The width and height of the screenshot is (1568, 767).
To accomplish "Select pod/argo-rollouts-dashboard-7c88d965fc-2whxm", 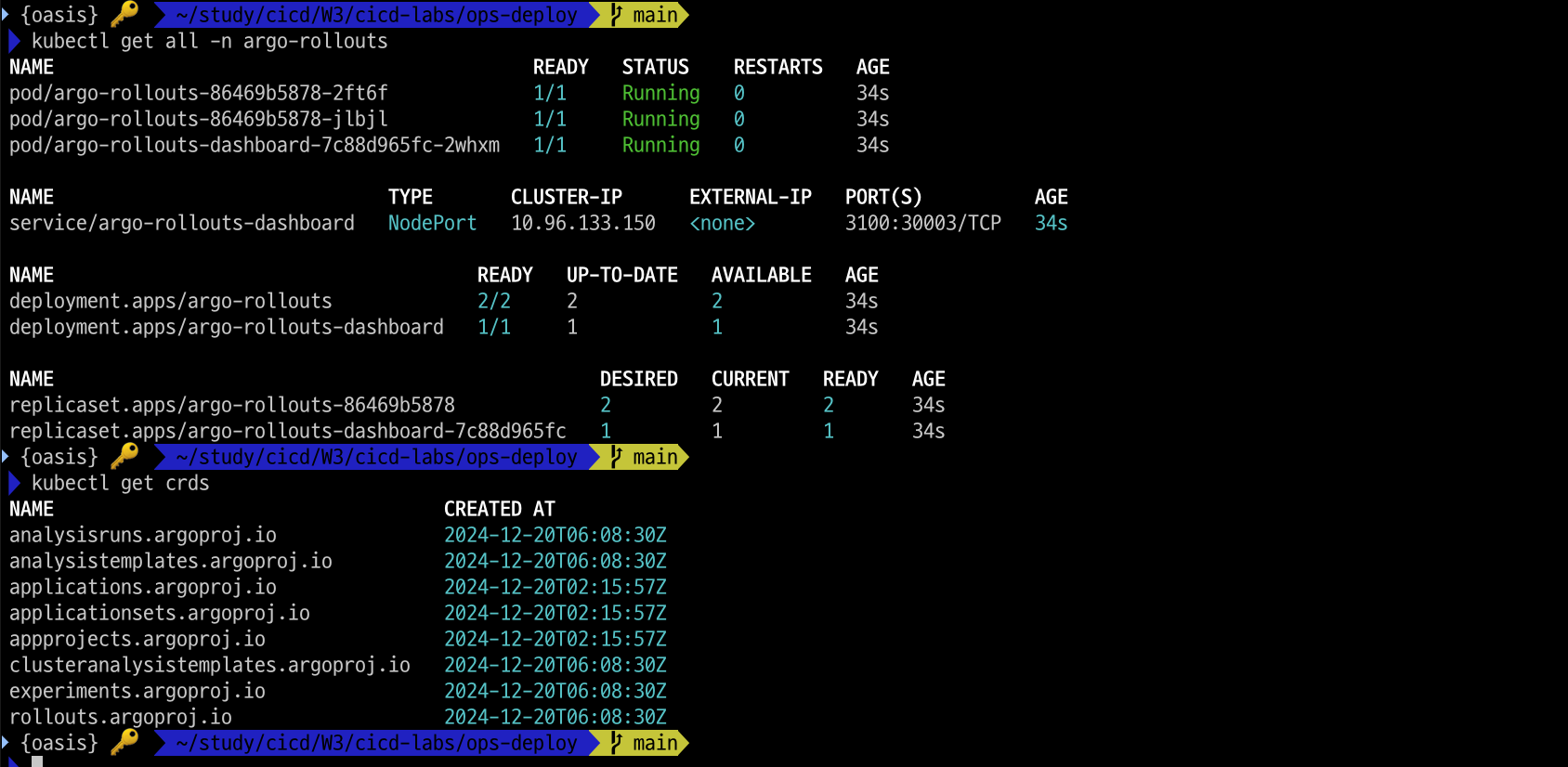I will pos(255,145).
